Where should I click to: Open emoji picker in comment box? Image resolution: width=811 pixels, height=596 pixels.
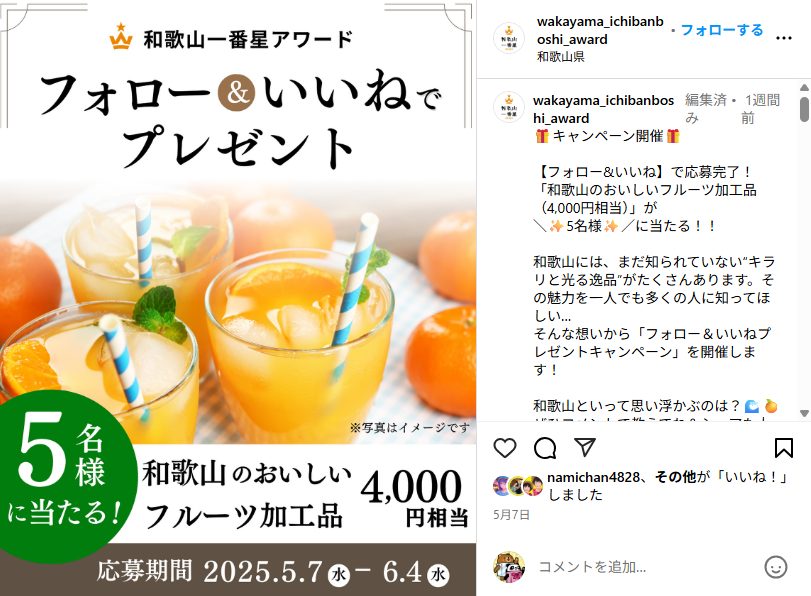point(776,567)
